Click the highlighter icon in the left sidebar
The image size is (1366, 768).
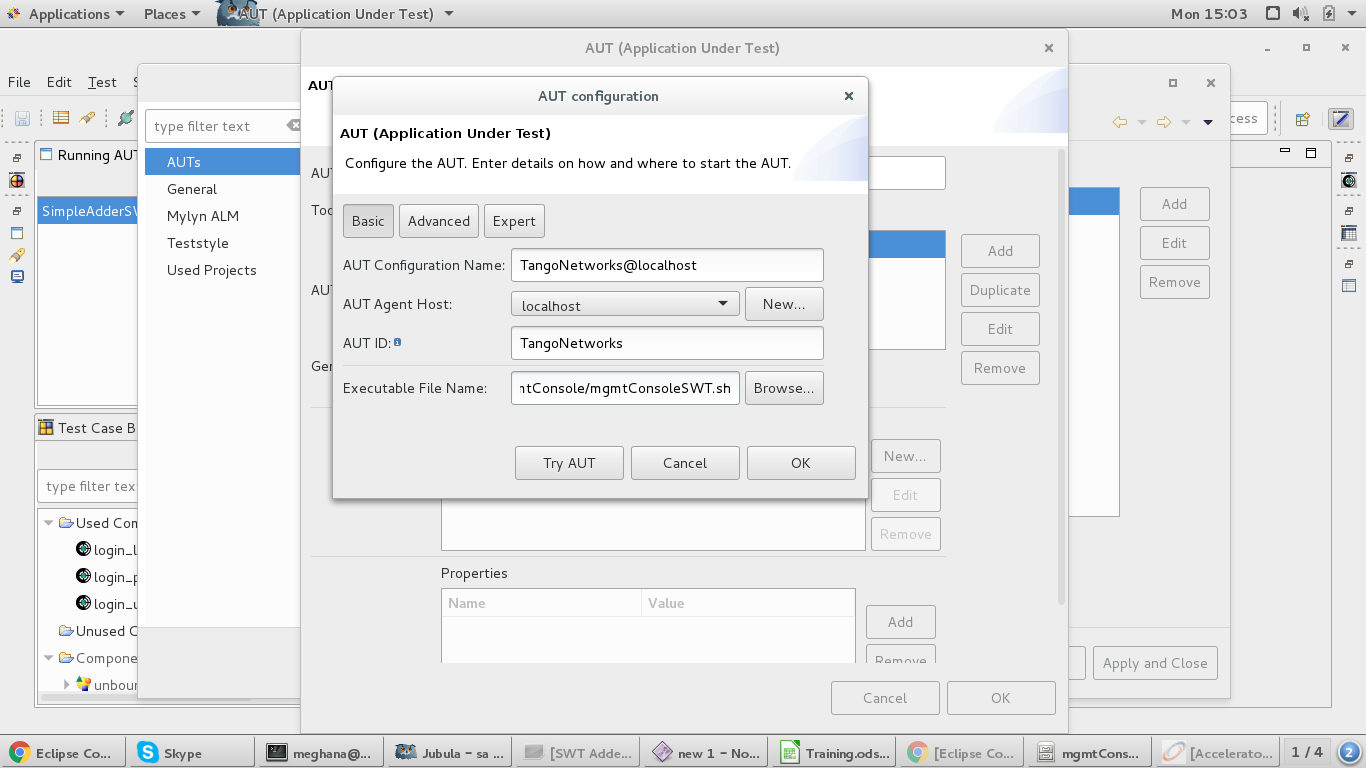click(x=17, y=254)
